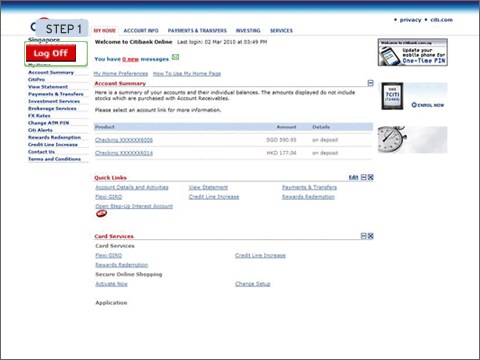Open Credit Line Increase in the sidebar
The width and height of the screenshot is (480, 360).
click(53, 145)
